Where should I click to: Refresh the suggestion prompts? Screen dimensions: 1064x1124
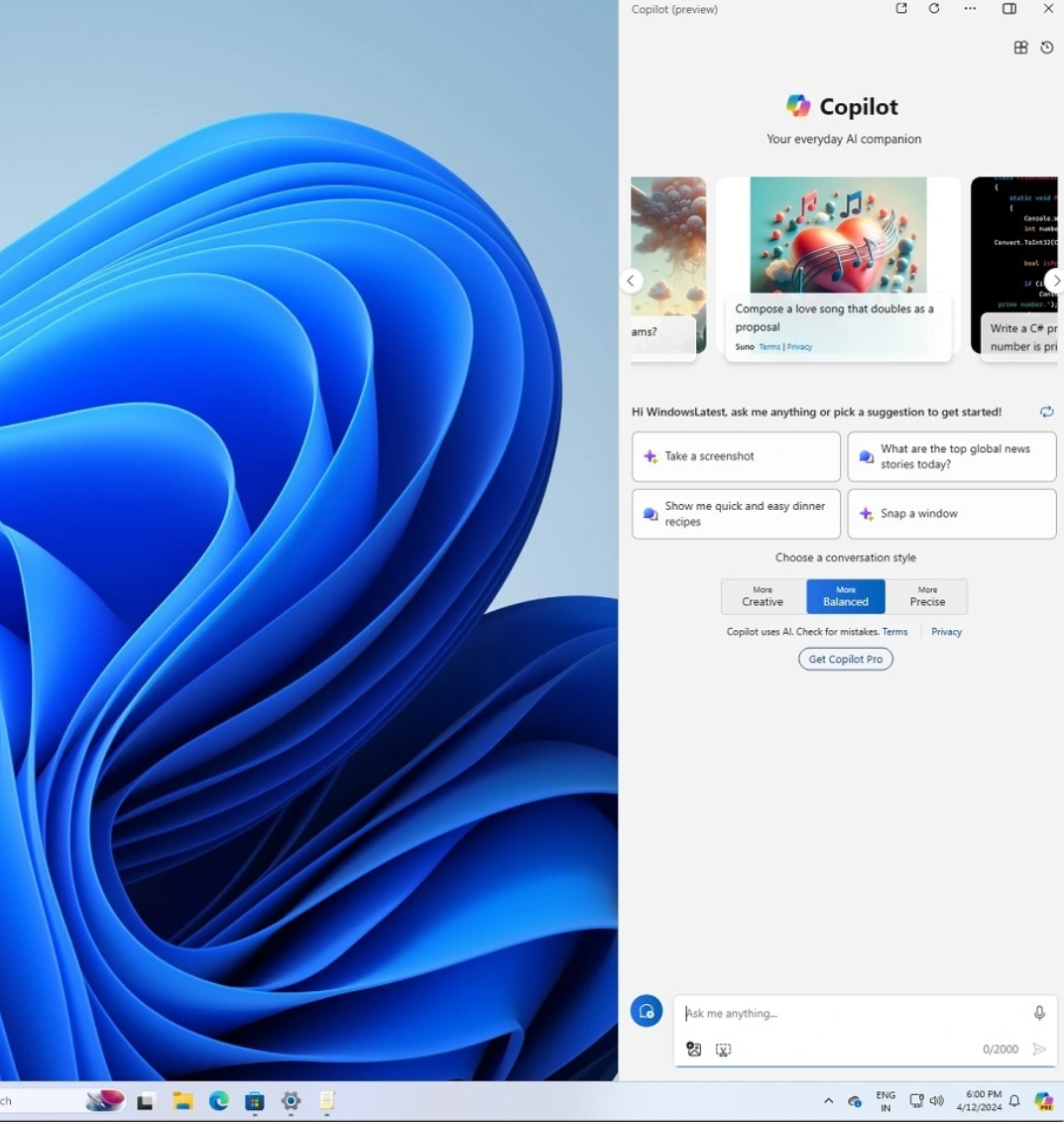click(x=1047, y=412)
